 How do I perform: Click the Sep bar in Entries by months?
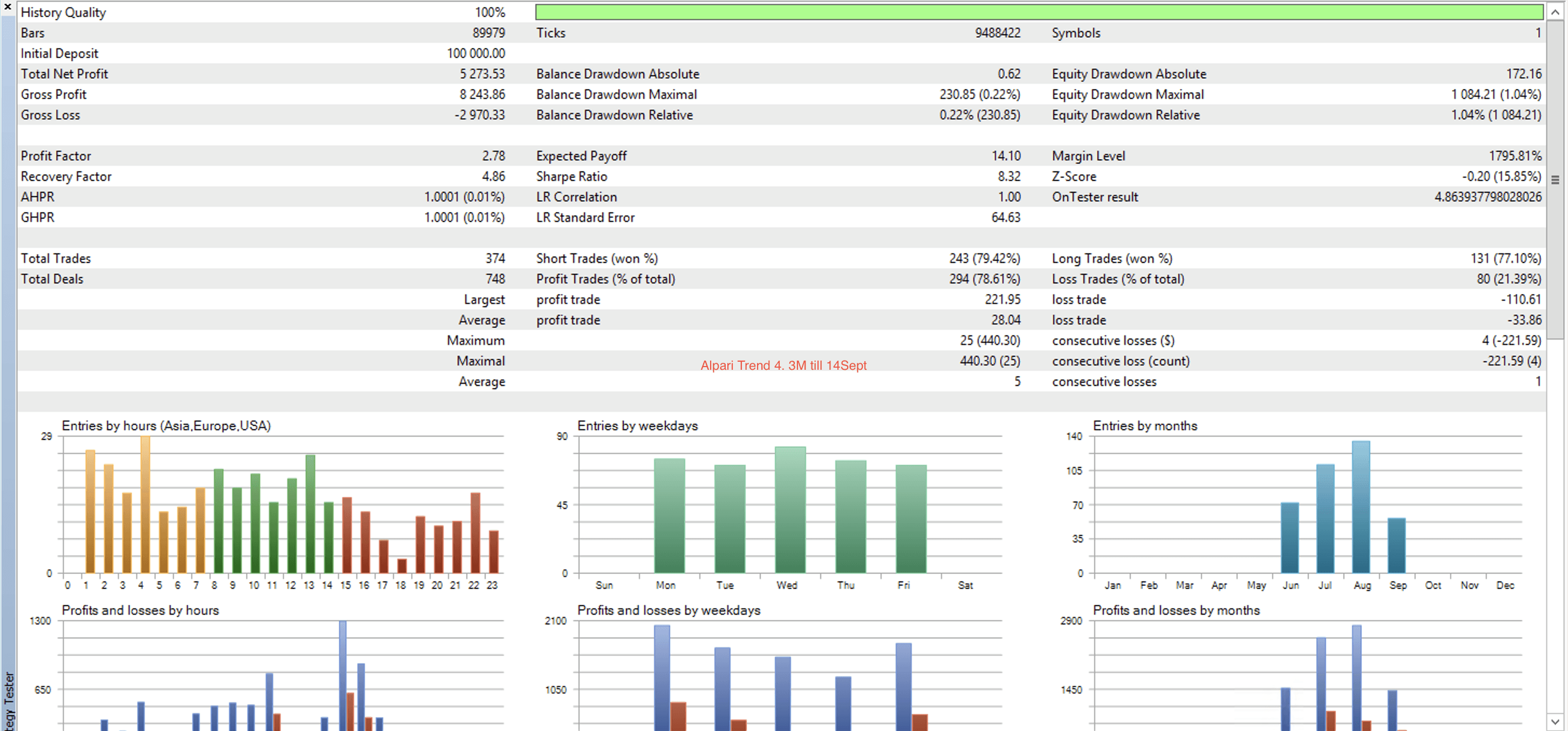point(1396,545)
